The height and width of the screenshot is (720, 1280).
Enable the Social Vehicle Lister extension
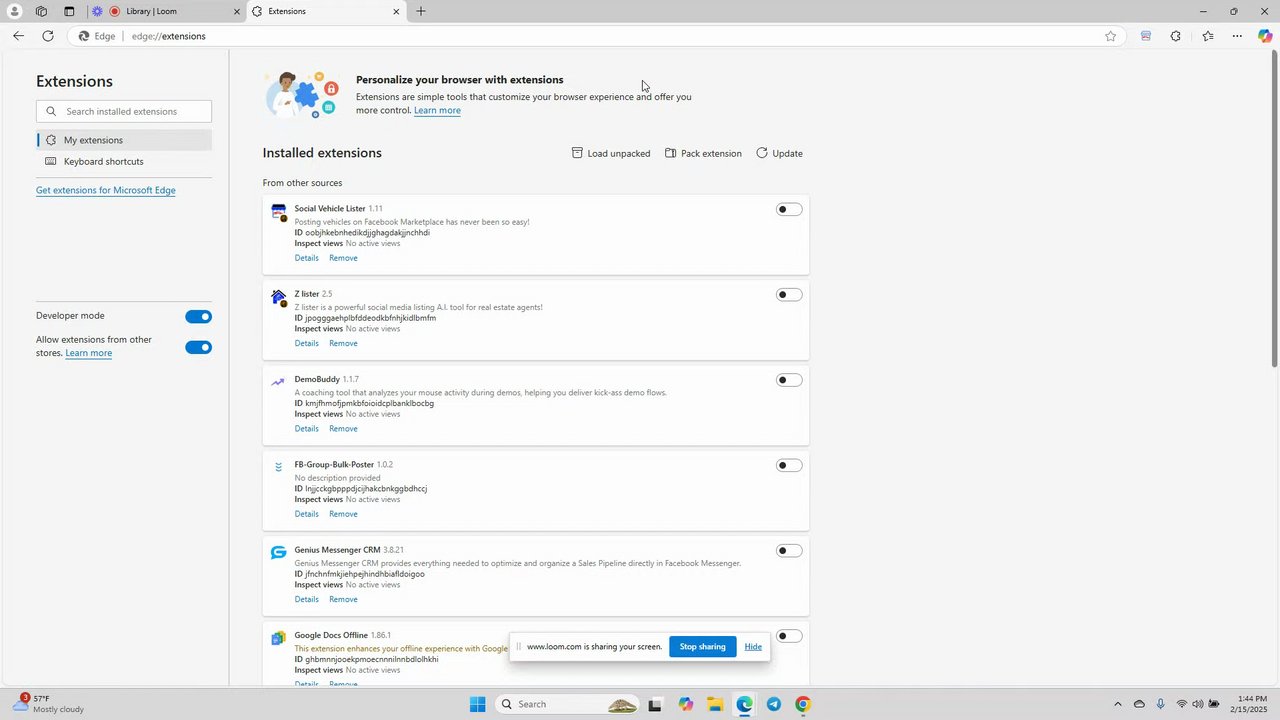[x=789, y=210]
